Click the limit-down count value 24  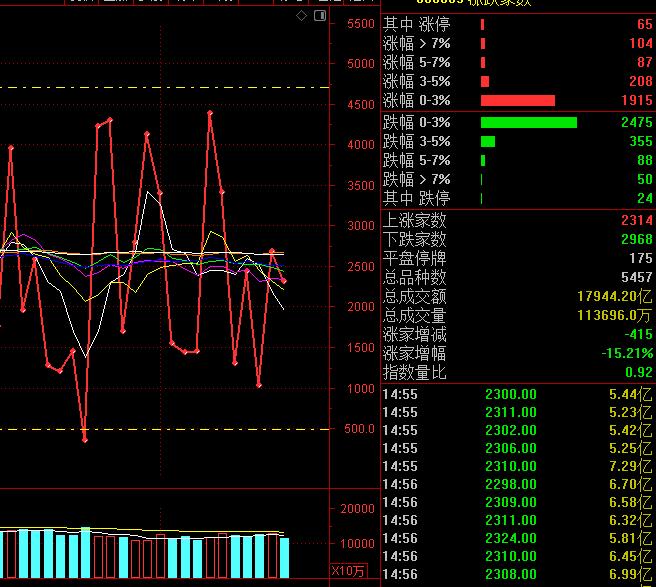pyautogui.click(x=645, y=198)
